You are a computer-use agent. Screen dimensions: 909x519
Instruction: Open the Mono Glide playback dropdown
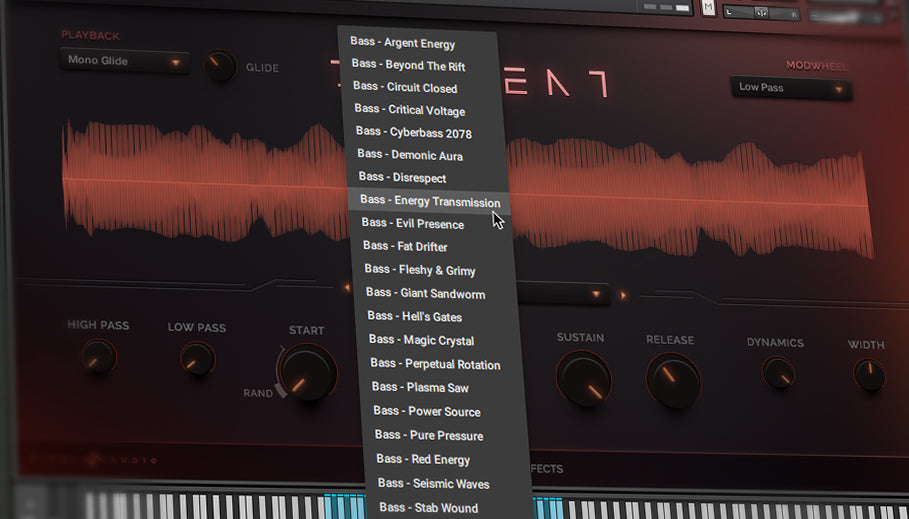tap(124, 60)
